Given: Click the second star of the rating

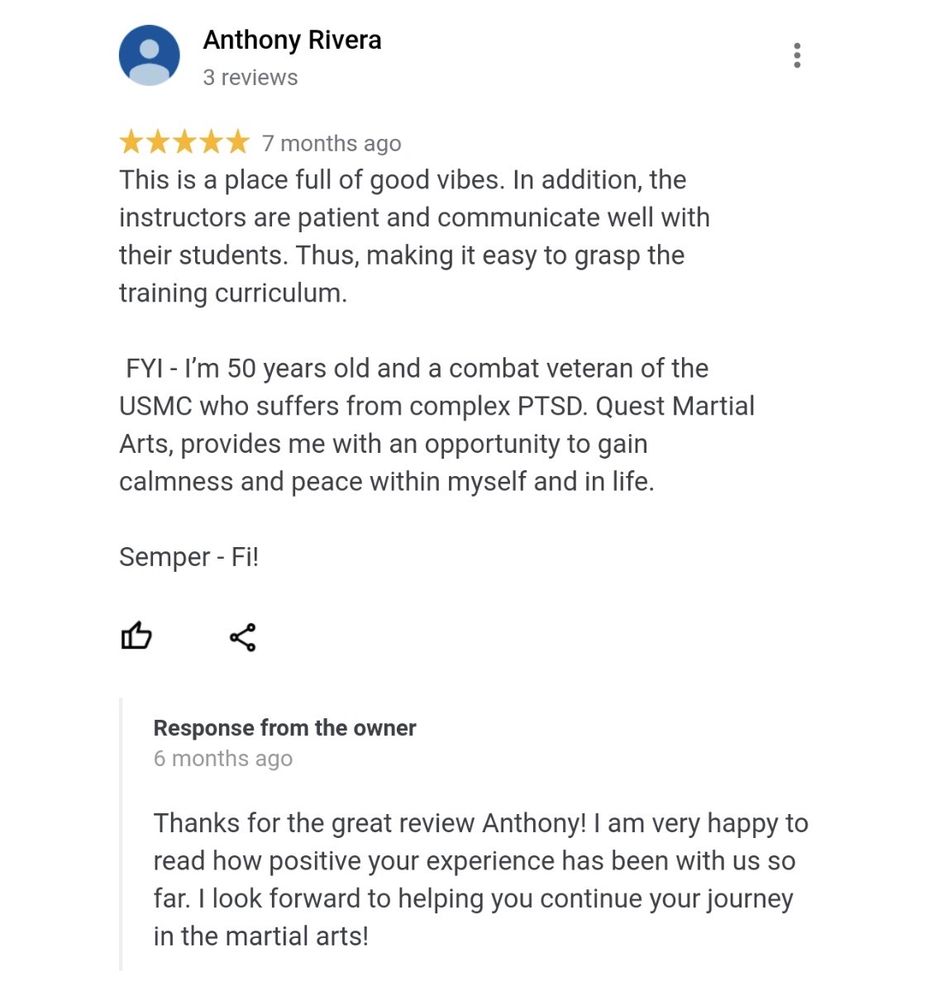Looking at the screenshot, I should [x=158, y=143].
